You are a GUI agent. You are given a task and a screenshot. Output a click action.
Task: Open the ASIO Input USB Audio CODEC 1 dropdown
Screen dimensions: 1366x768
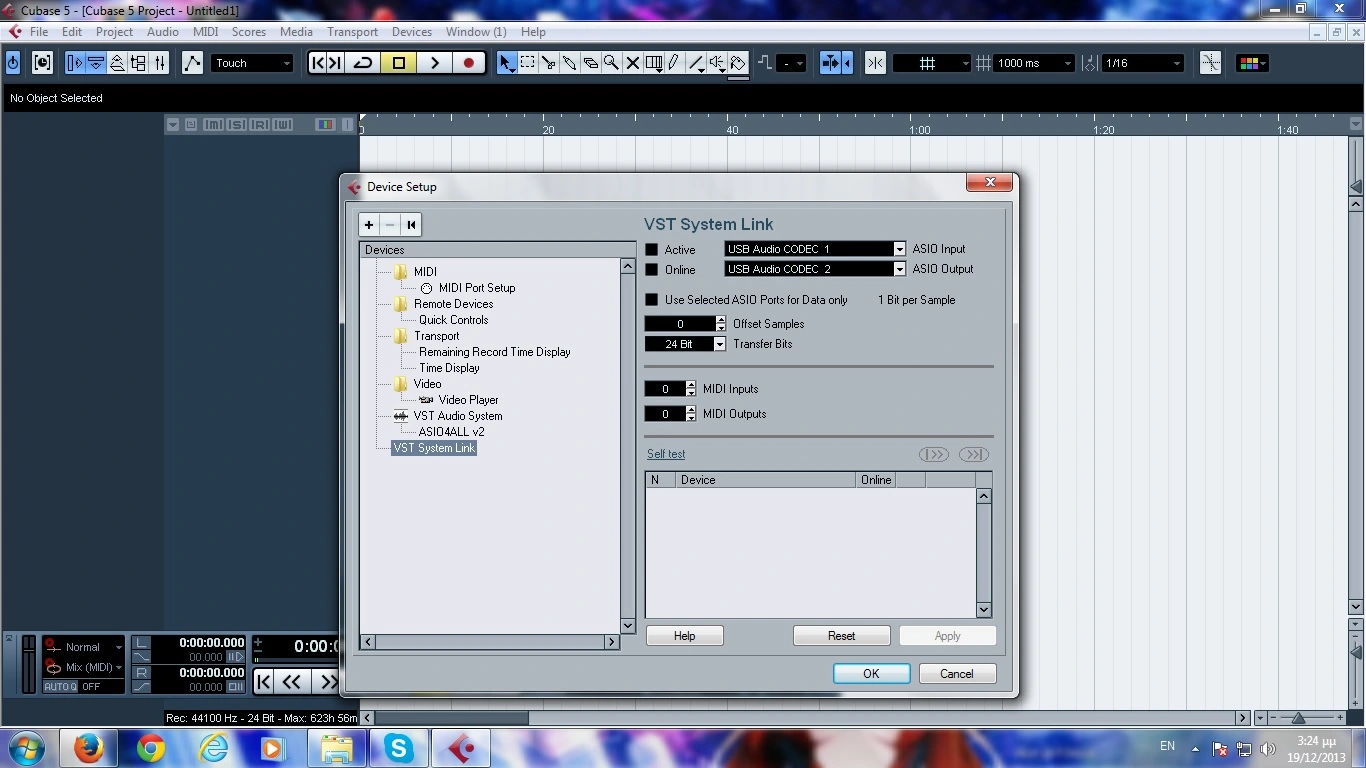point(815,249)
